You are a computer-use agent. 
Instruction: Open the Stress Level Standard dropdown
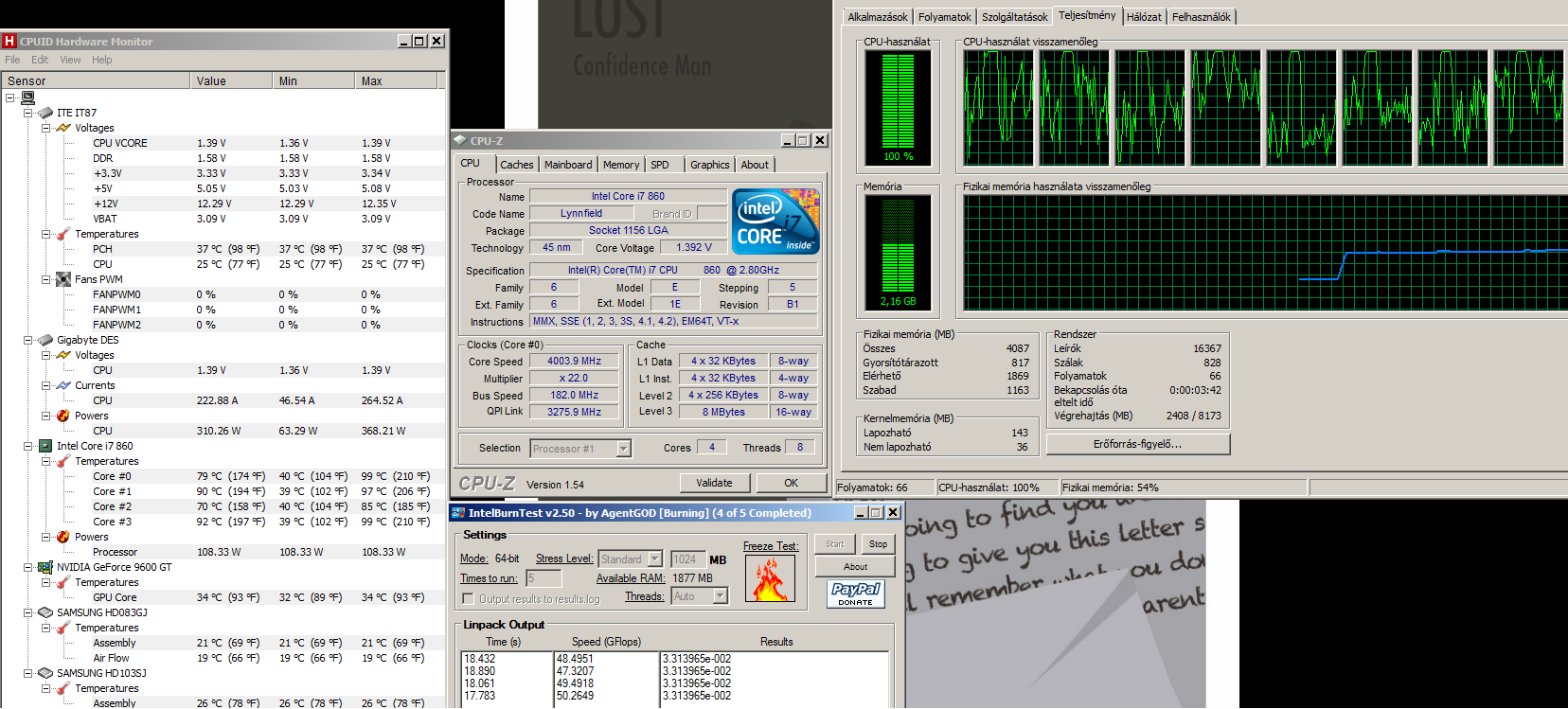tap(654, 559)
